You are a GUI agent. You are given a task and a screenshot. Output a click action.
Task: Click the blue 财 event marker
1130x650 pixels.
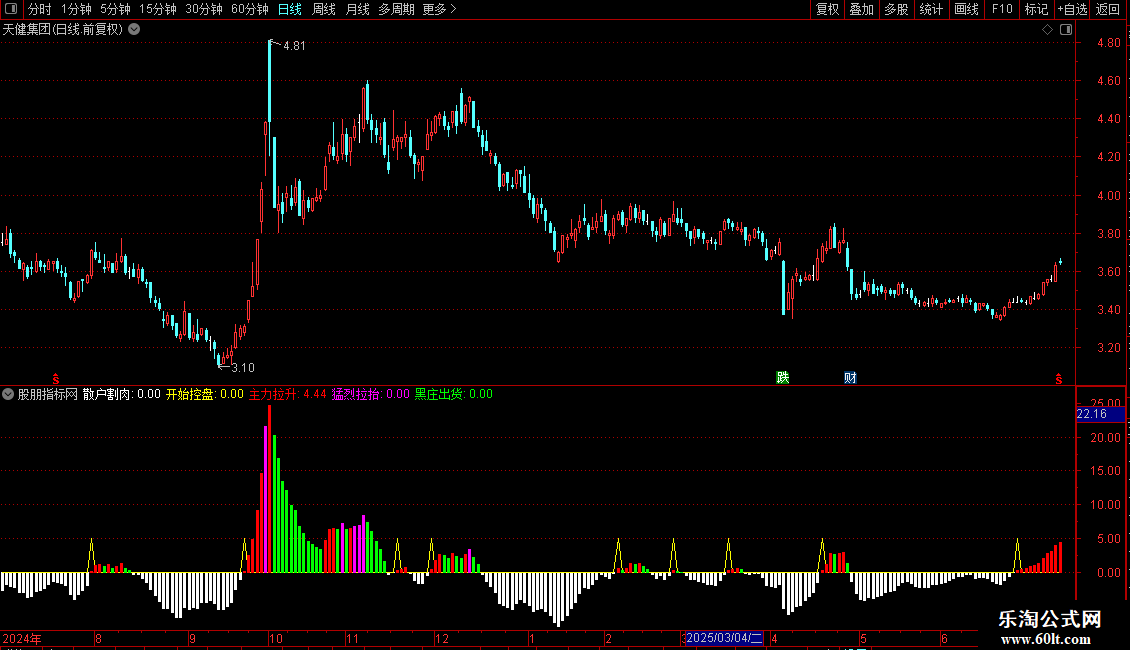tap(850, 378)
